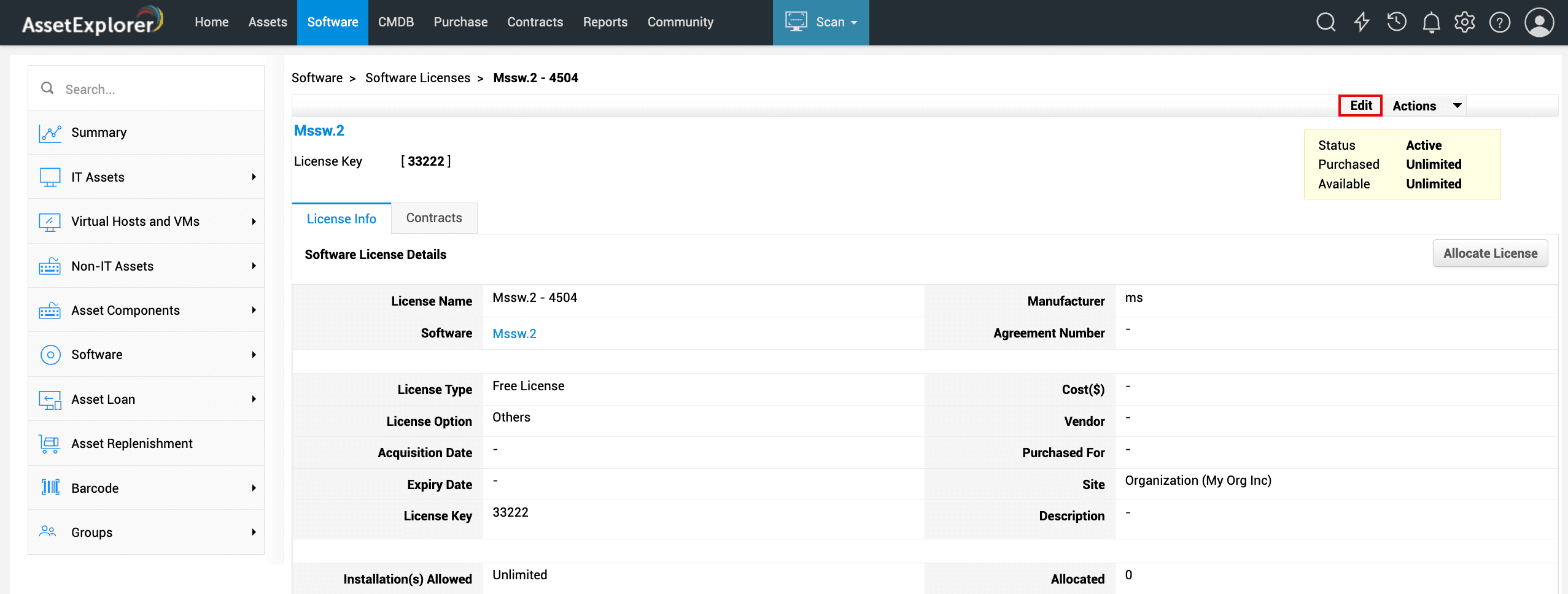The image size is (1568, 594).
Task: Click the sidebar Search input field
Action: [x=160, y=89]
